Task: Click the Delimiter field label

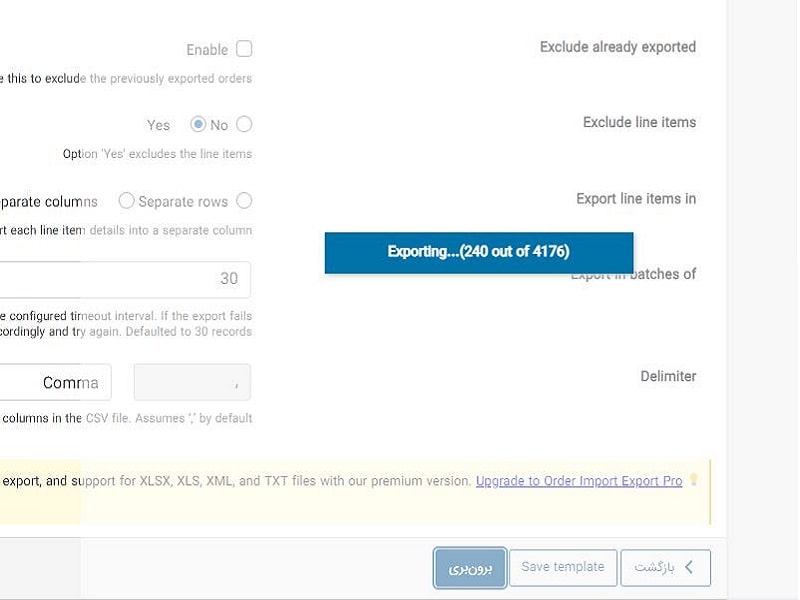Action: (668, 376)
